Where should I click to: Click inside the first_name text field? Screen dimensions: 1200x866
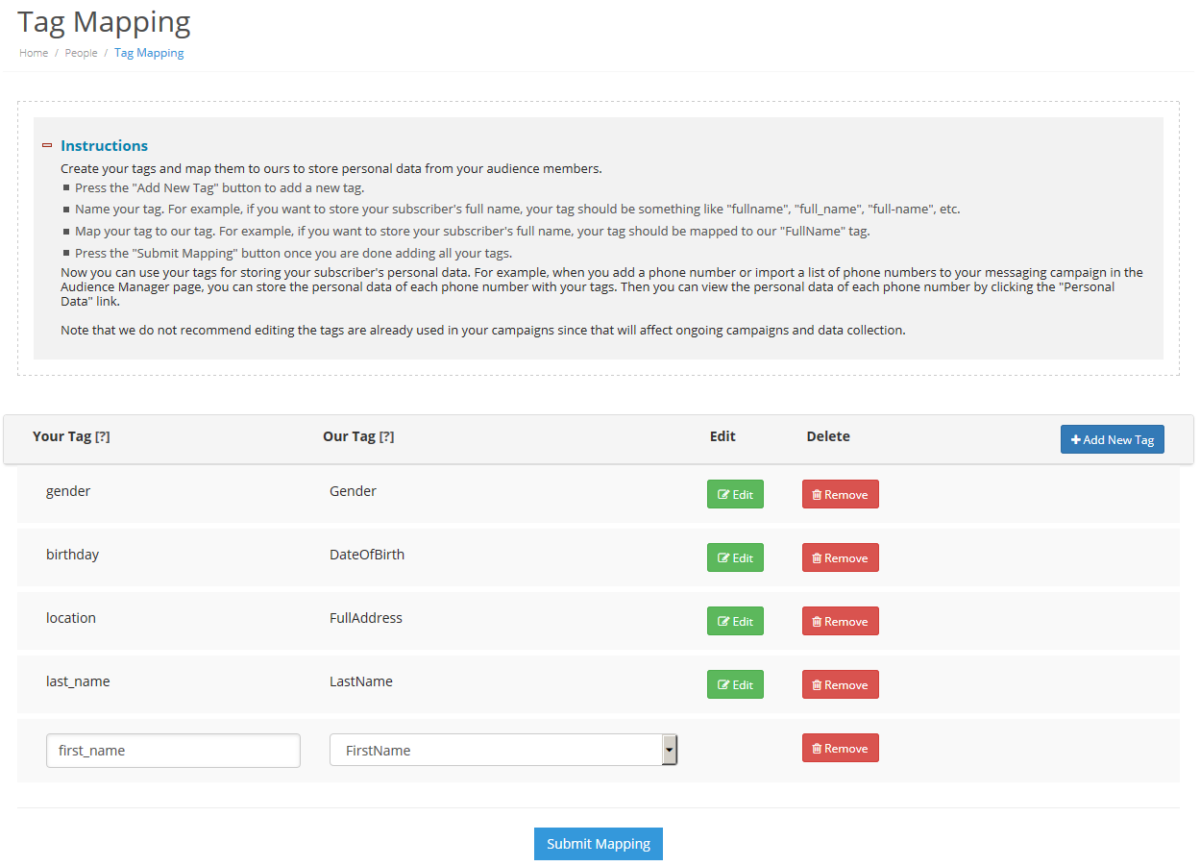[172, 750]
